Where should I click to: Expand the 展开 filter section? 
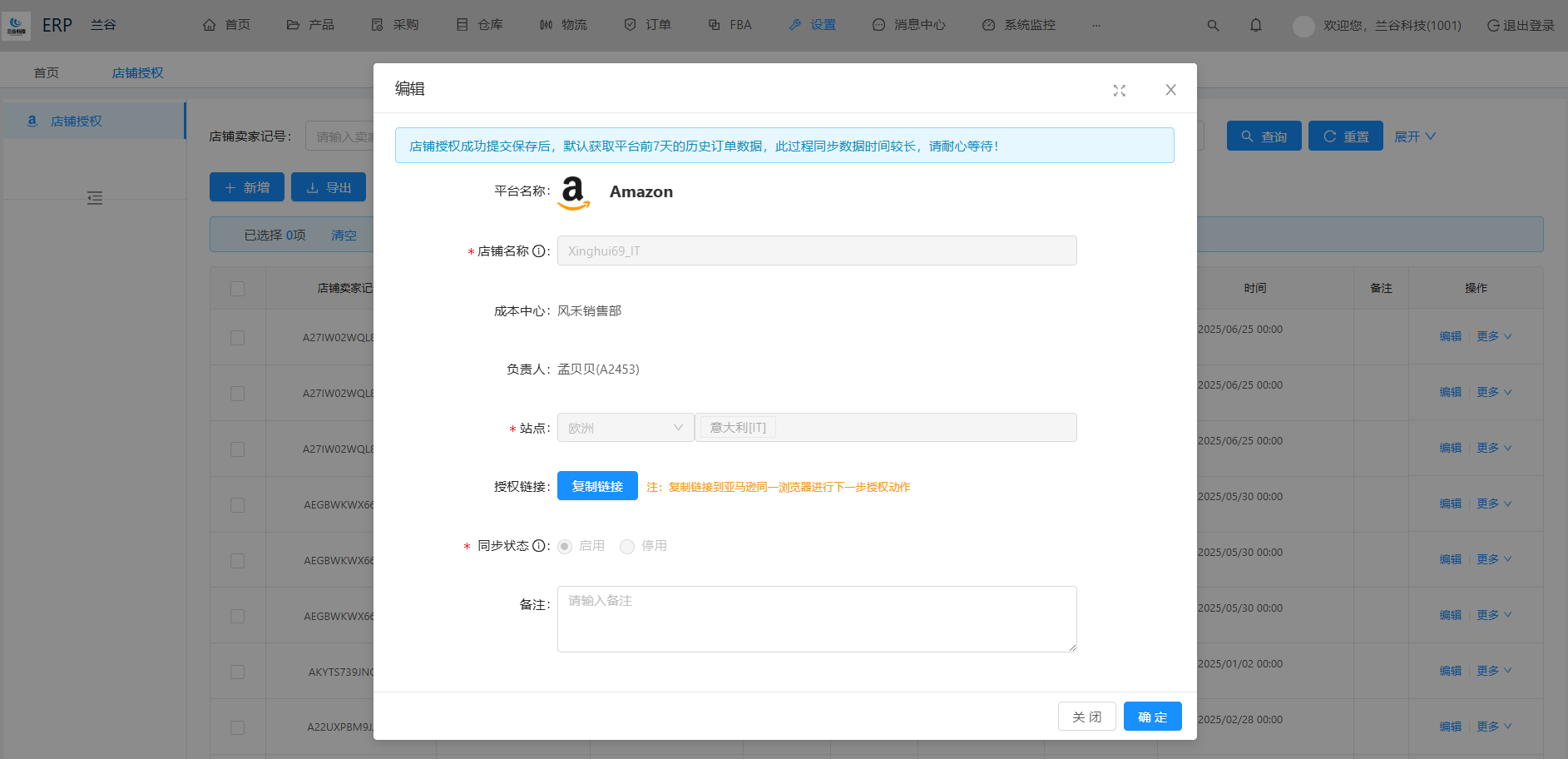[x=1414, y=136]
